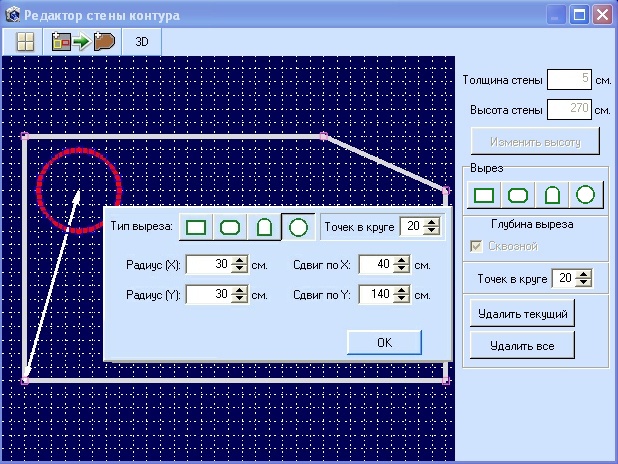Select arch cutout in right Вырез panel
Viewport: 618px width, 464px height.
553,195
